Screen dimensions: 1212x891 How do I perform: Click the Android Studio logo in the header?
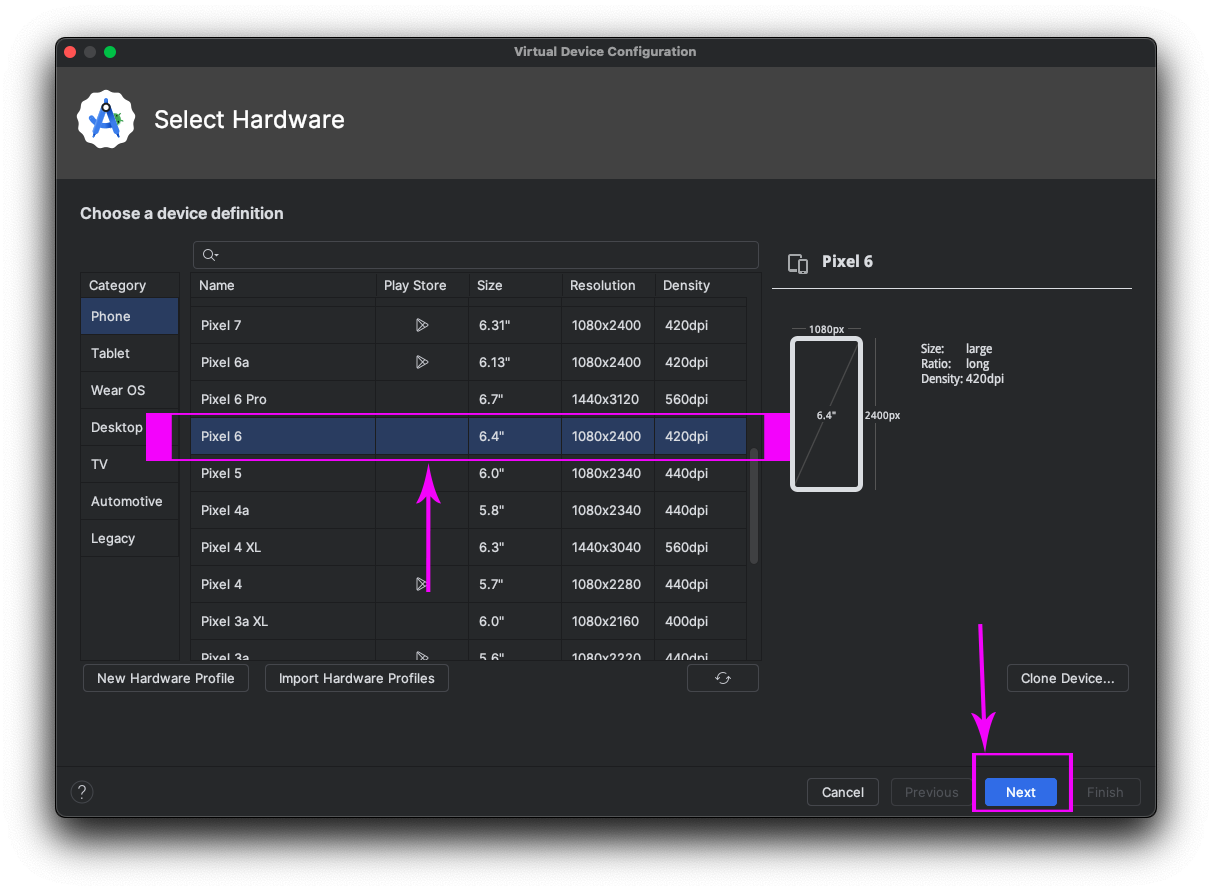[x=106, y=120]
